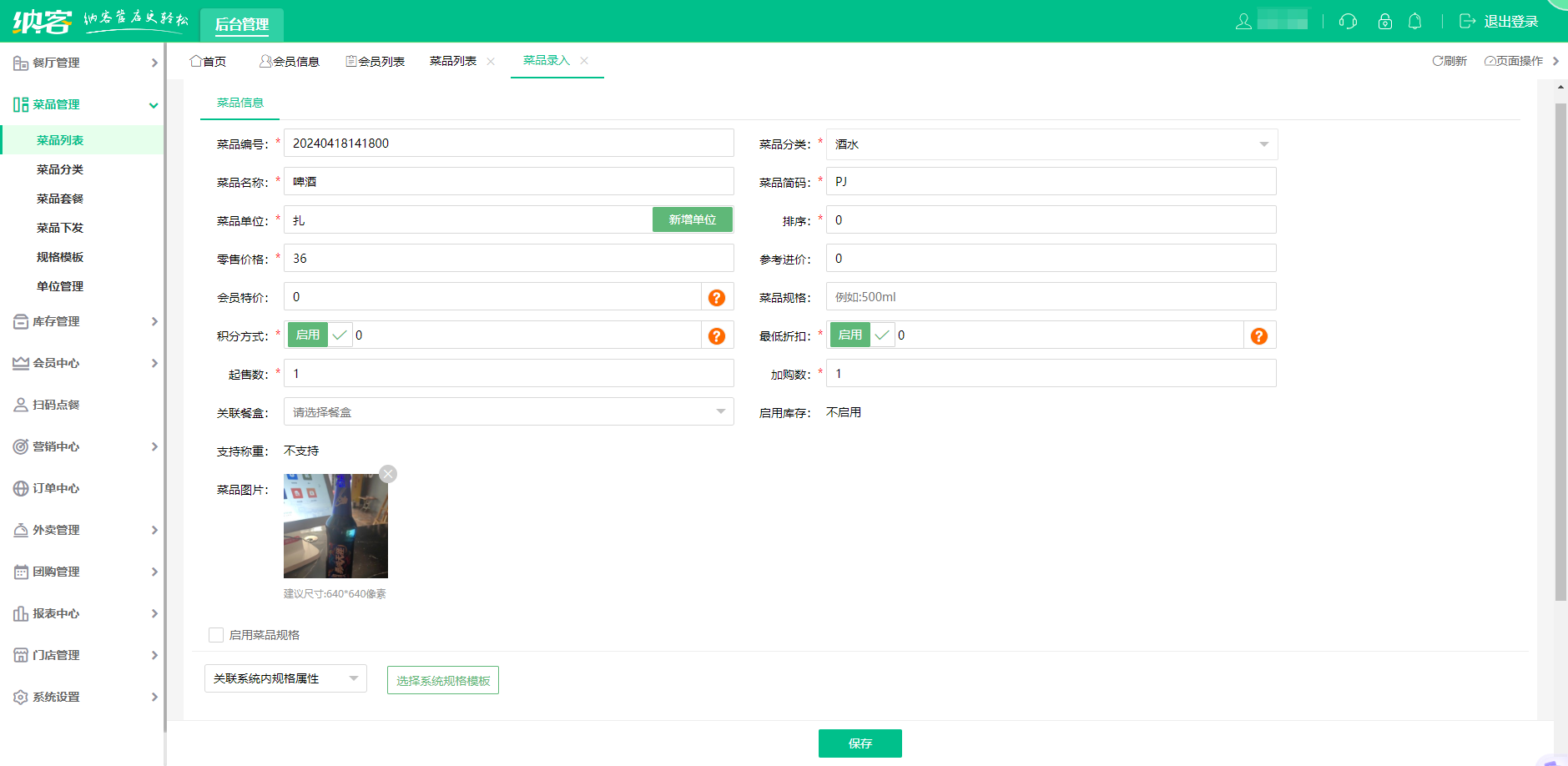Close the 菜品列表 tab
The width and height of the screenshot is (1568, 766).
click(x=491, y=62)
